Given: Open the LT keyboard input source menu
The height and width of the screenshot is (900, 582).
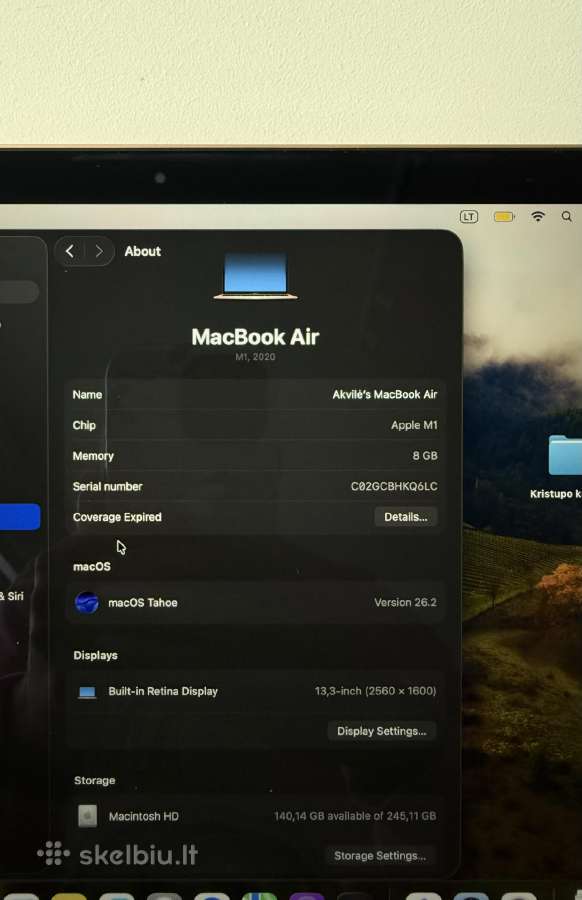Looking at the screenshot, I should pos(469,216).
